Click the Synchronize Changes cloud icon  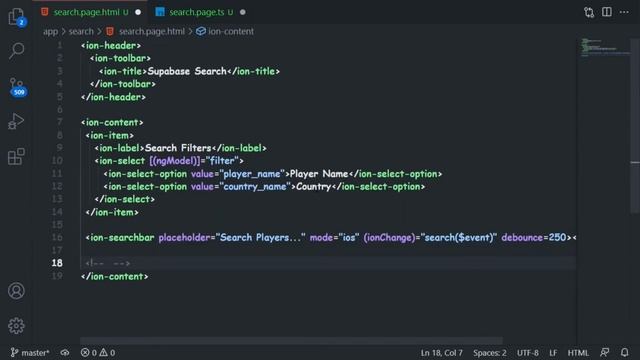65,352
